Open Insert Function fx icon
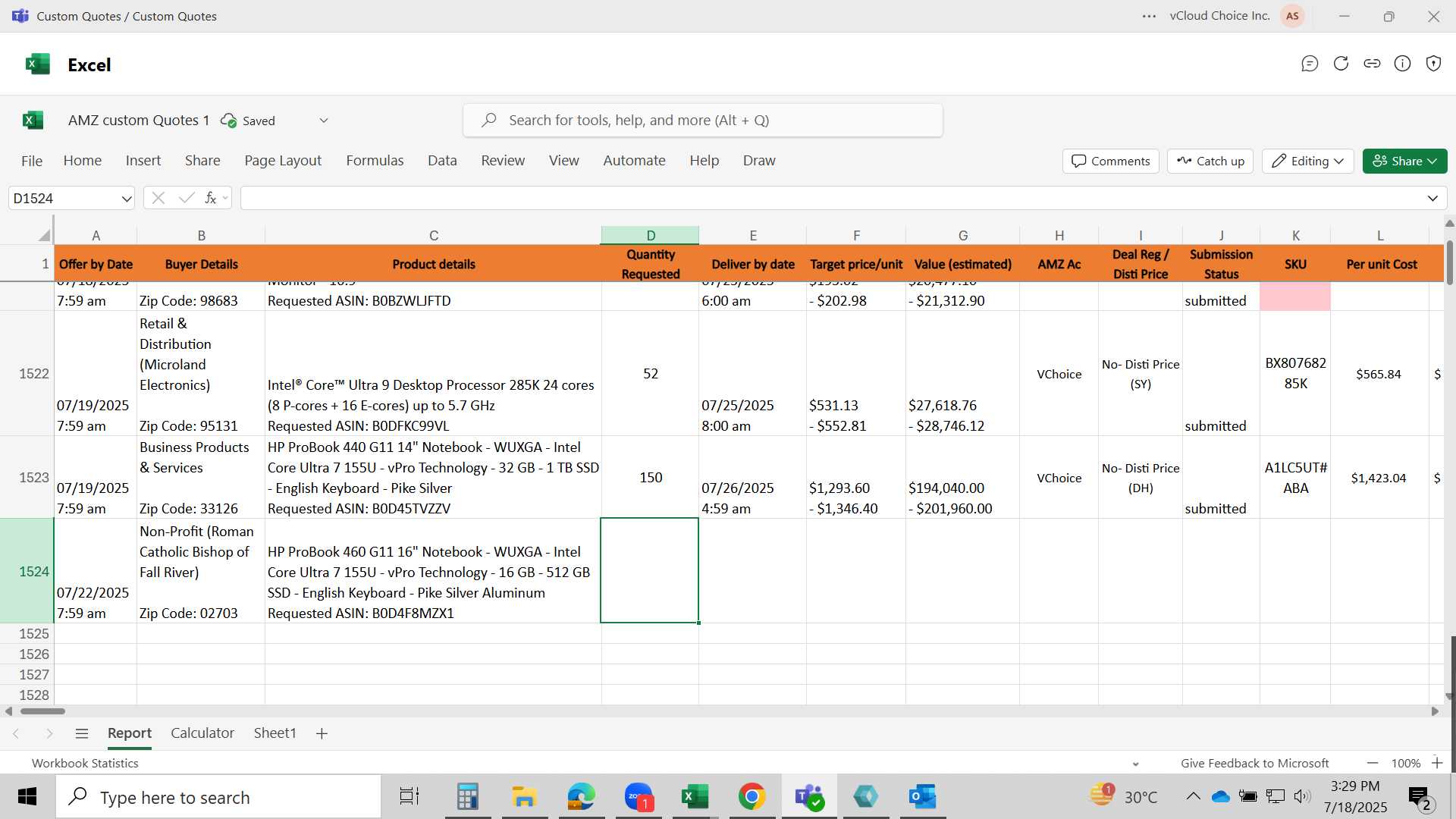Viewport: 1456px width, 819px height. click(211, 198)
